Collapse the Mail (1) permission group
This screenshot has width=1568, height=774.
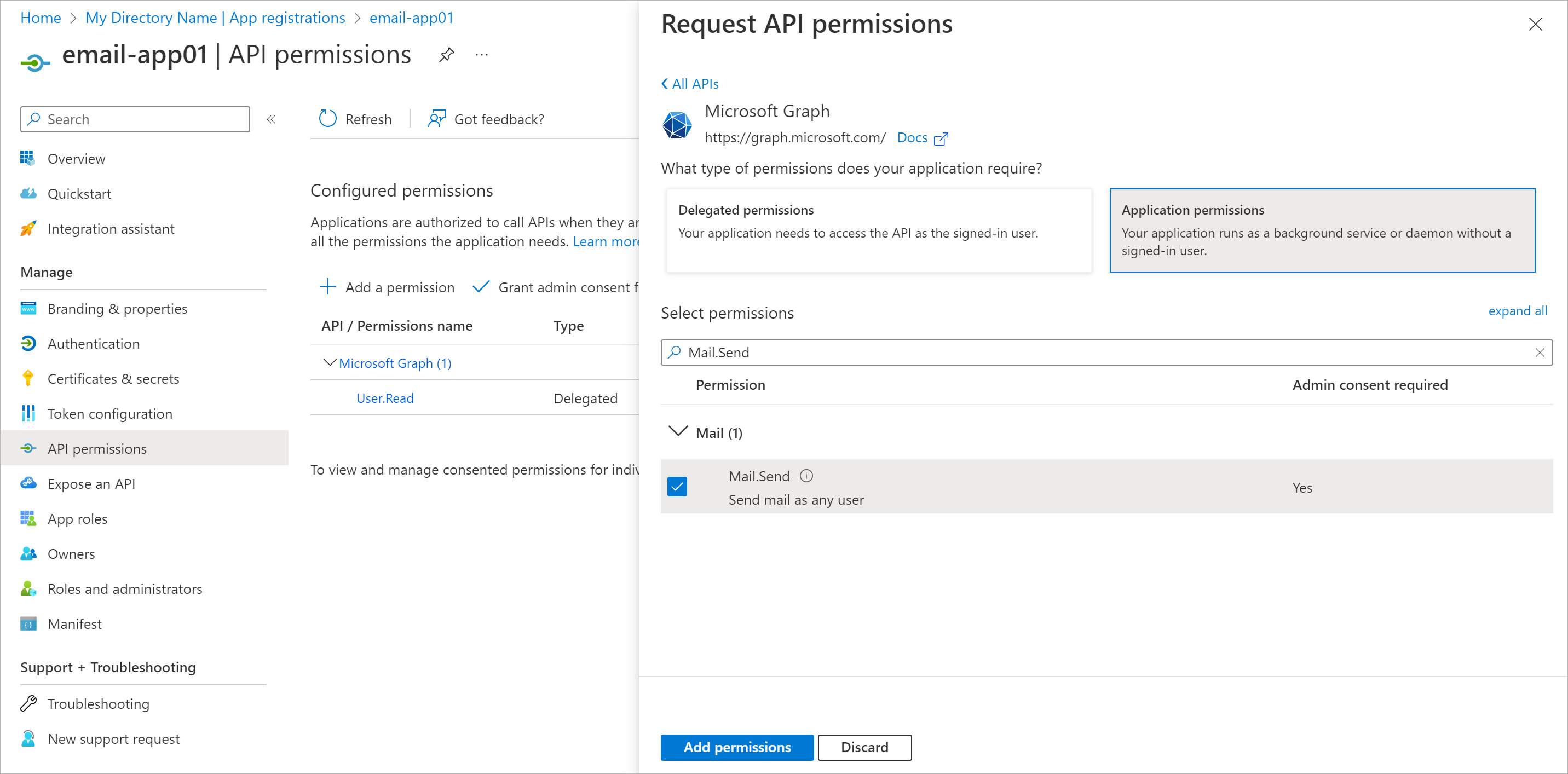click(677, 431)
